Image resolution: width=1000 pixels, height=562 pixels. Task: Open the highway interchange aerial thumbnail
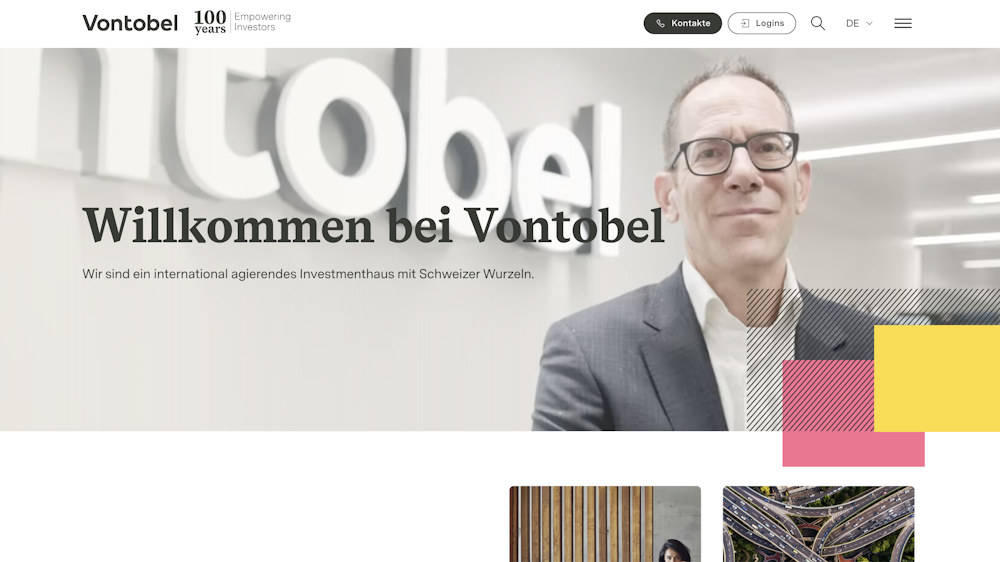[x=818, y=524]
